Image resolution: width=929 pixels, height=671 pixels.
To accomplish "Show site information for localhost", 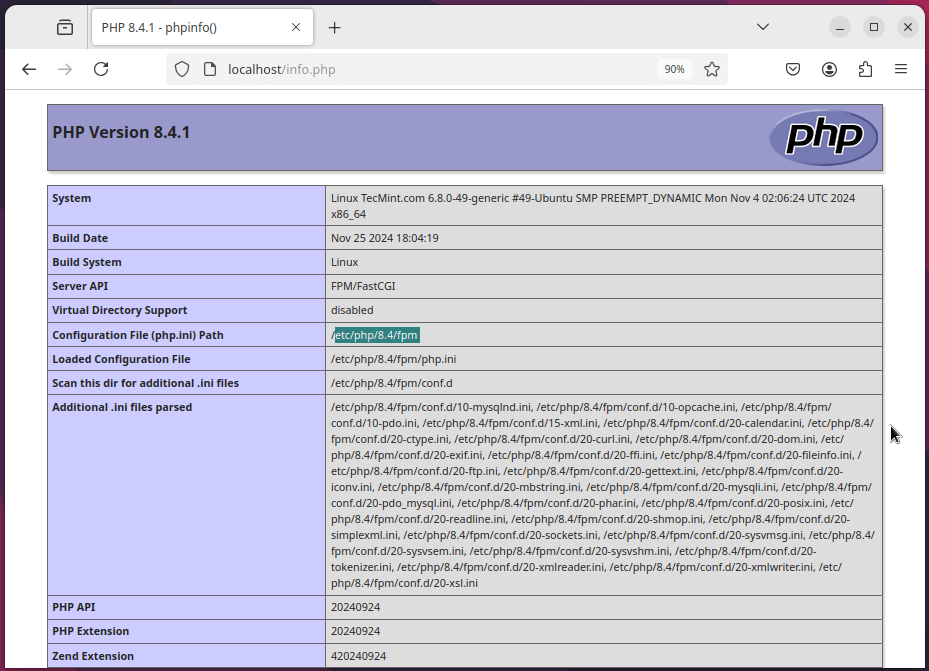I will (209, 69).
